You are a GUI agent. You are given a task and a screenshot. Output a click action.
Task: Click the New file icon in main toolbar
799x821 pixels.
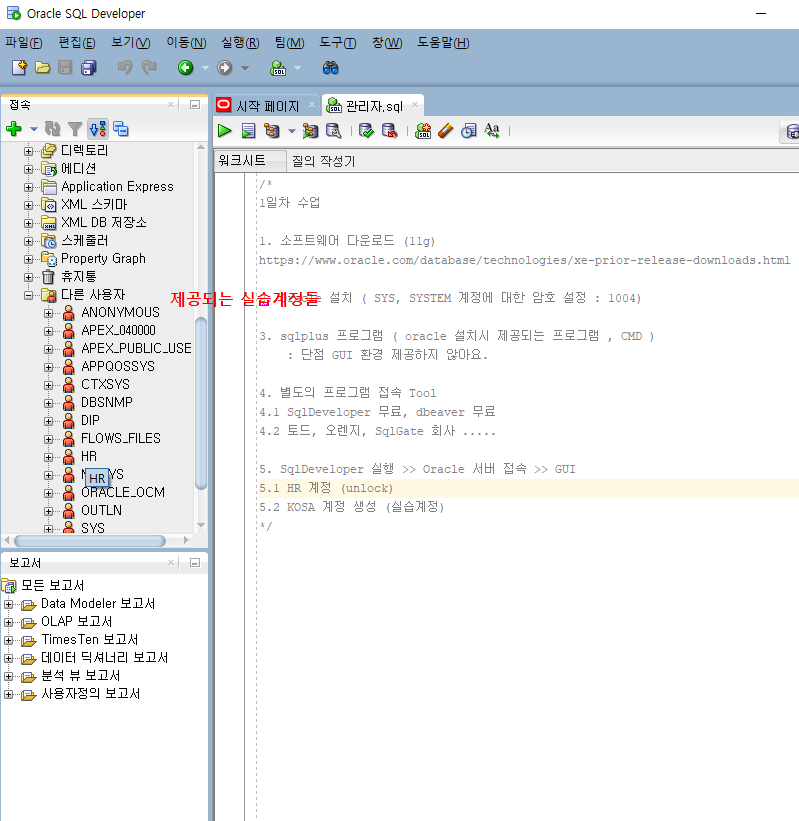[x=19, y=68]
